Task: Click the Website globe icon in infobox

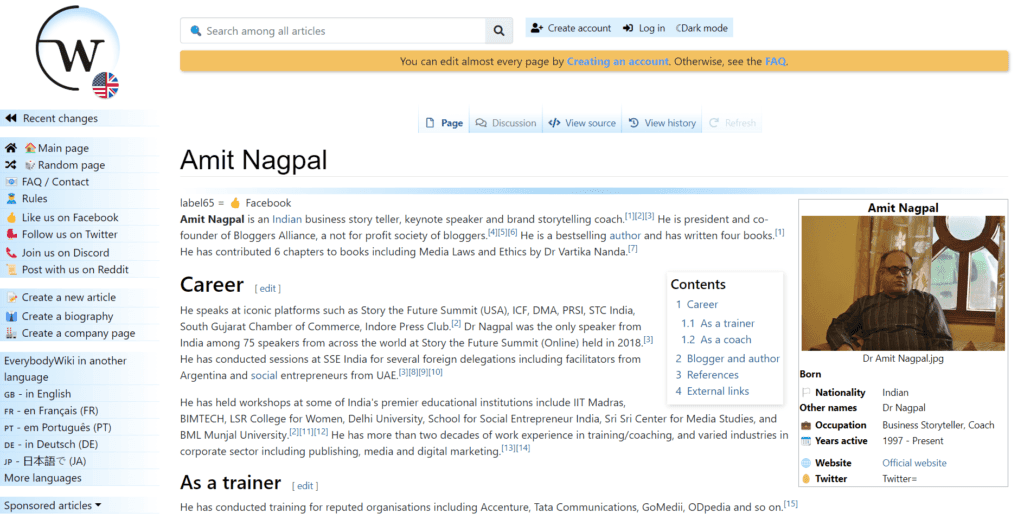Action: coord(806,463)
